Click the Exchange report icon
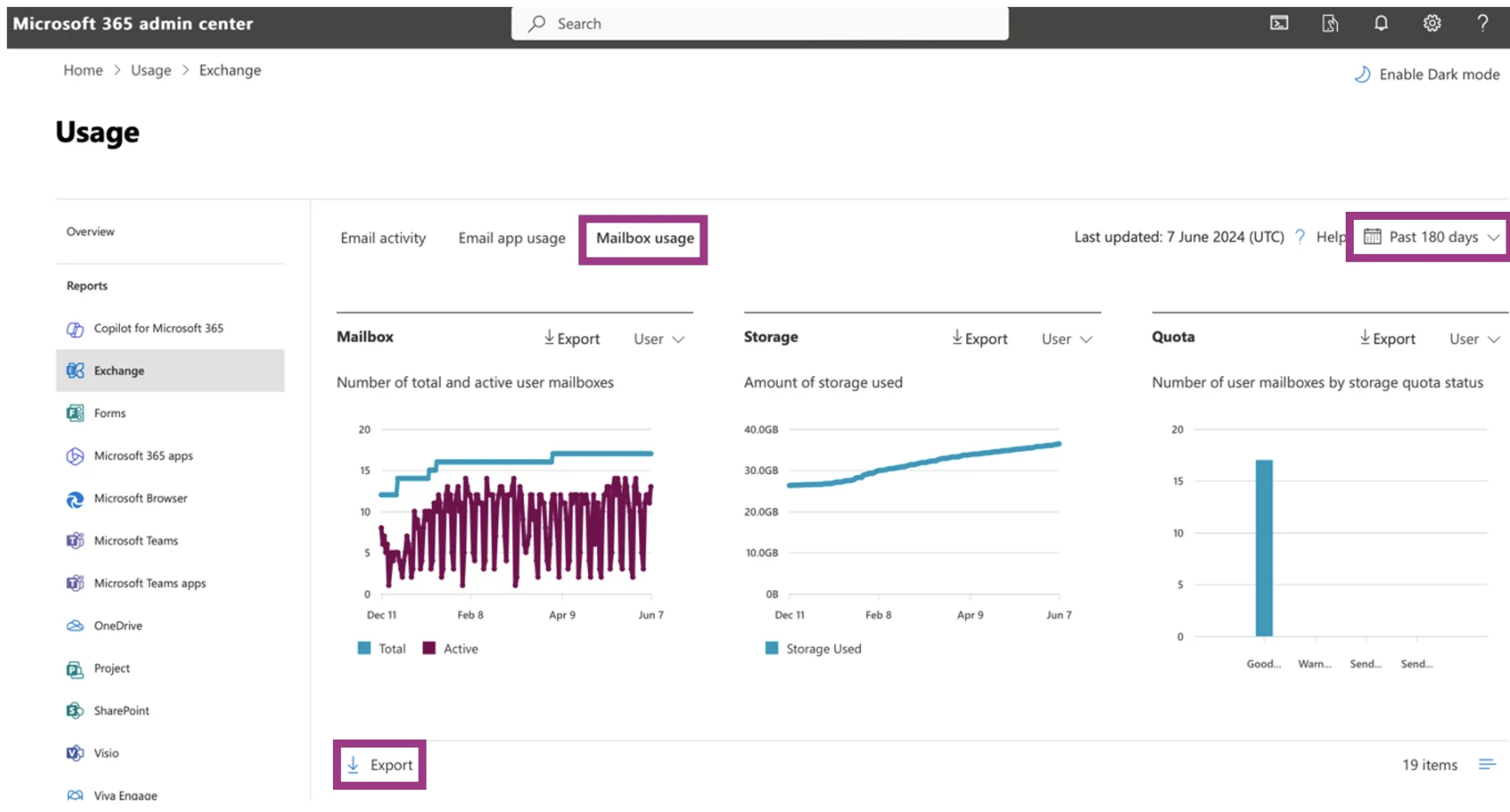Image resolution: width=1510 pixels, height=812 pixels. click(75, 371)
